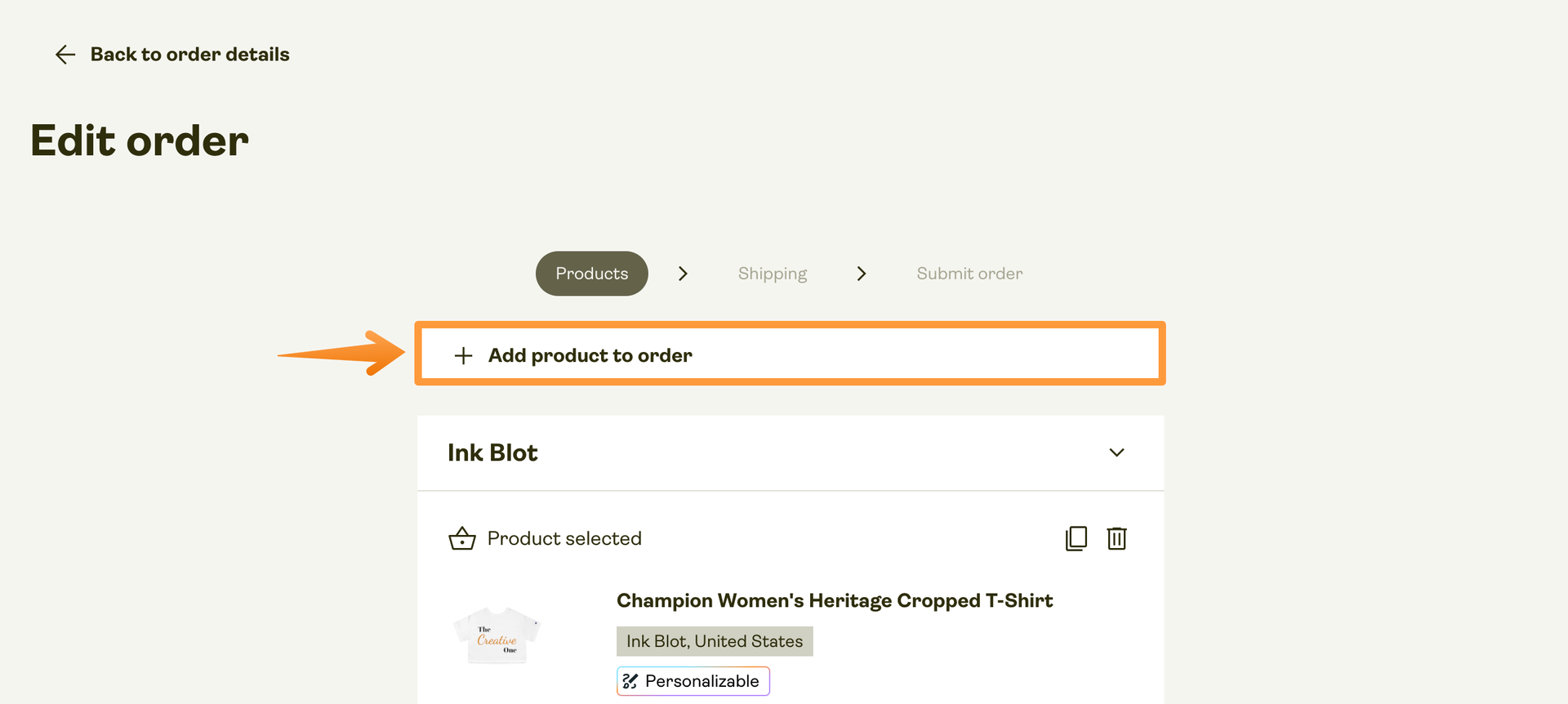
Task: Click Add product to order
Action: [x=590, y=355]
